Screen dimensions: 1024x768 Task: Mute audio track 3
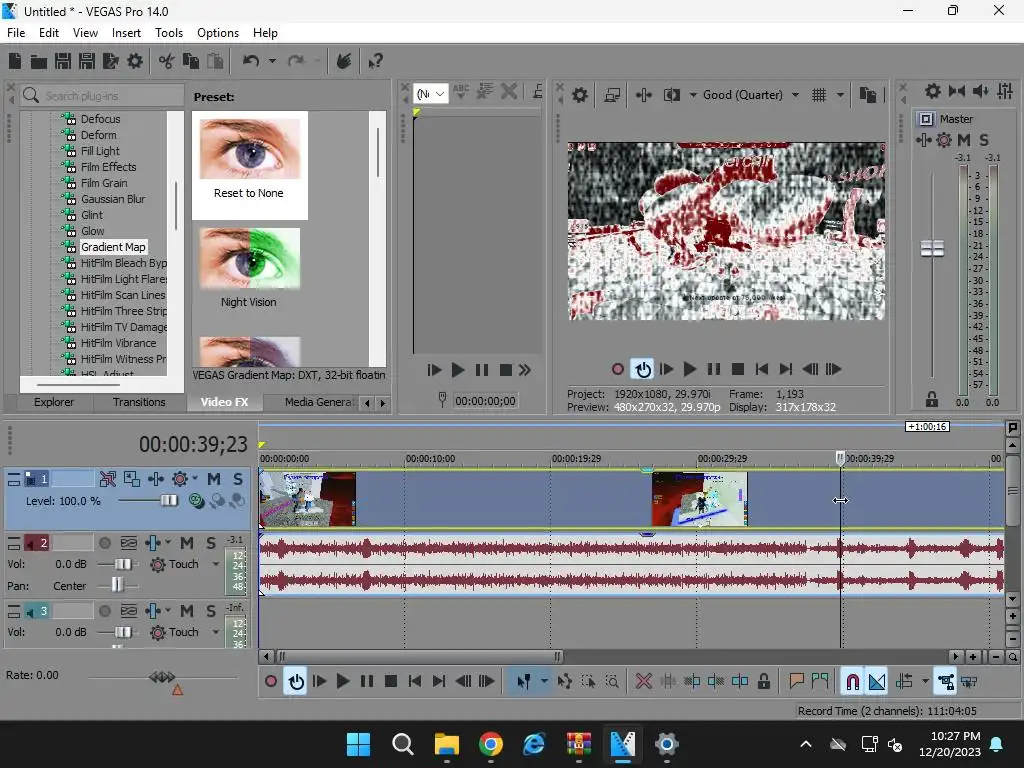pyautogui.click(x=187, y=611)
